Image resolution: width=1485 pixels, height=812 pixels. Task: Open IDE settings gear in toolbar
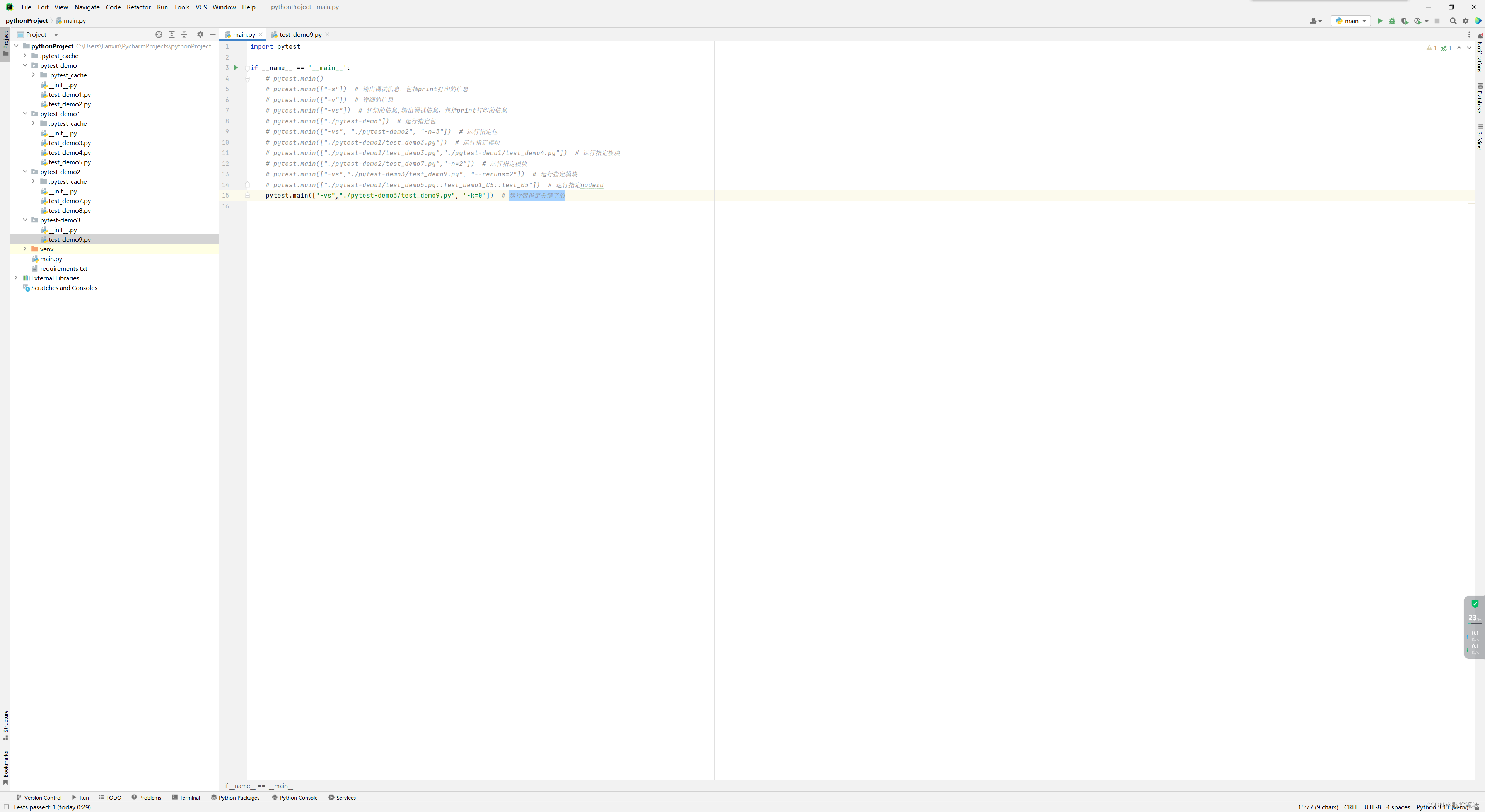pyautogui.click(x=1466, y=21)
